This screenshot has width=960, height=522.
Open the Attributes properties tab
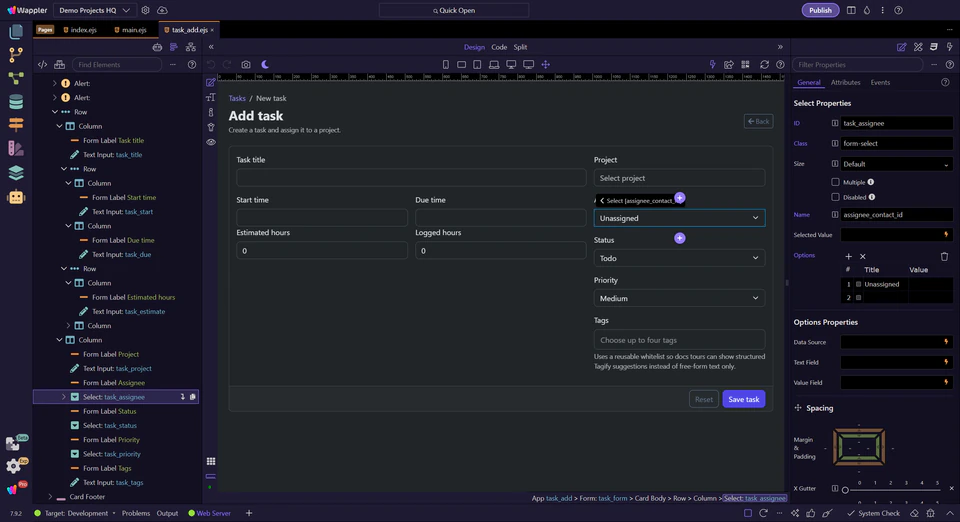[x=846, y=83]
